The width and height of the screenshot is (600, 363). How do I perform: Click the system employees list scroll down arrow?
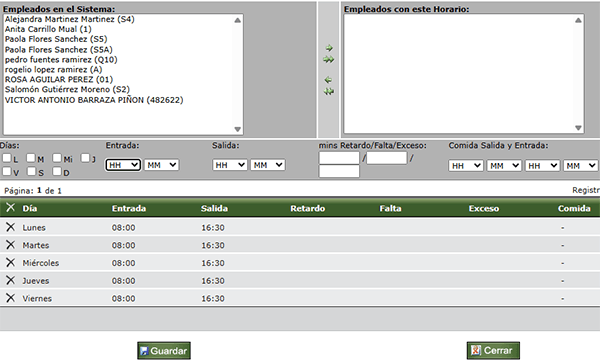coord(238,129)
